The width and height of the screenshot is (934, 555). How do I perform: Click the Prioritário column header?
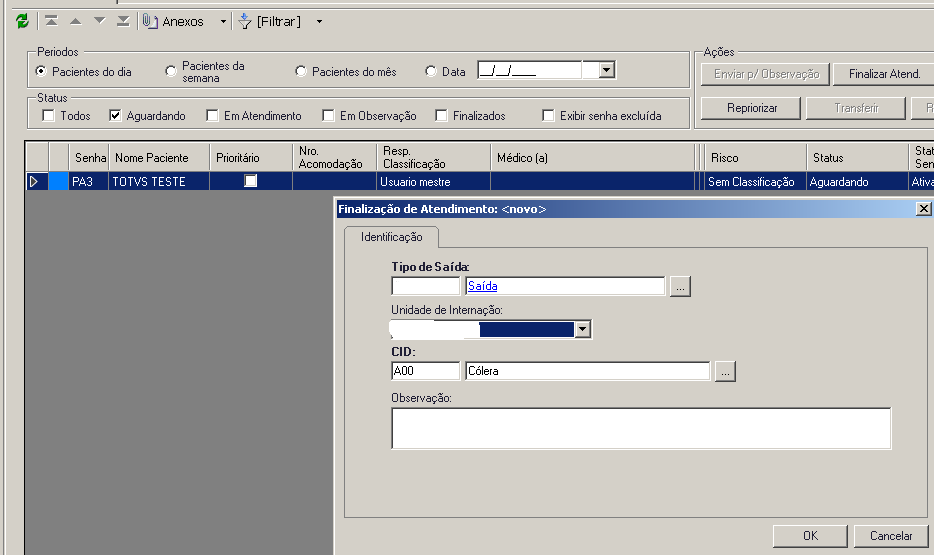[251, 158]
